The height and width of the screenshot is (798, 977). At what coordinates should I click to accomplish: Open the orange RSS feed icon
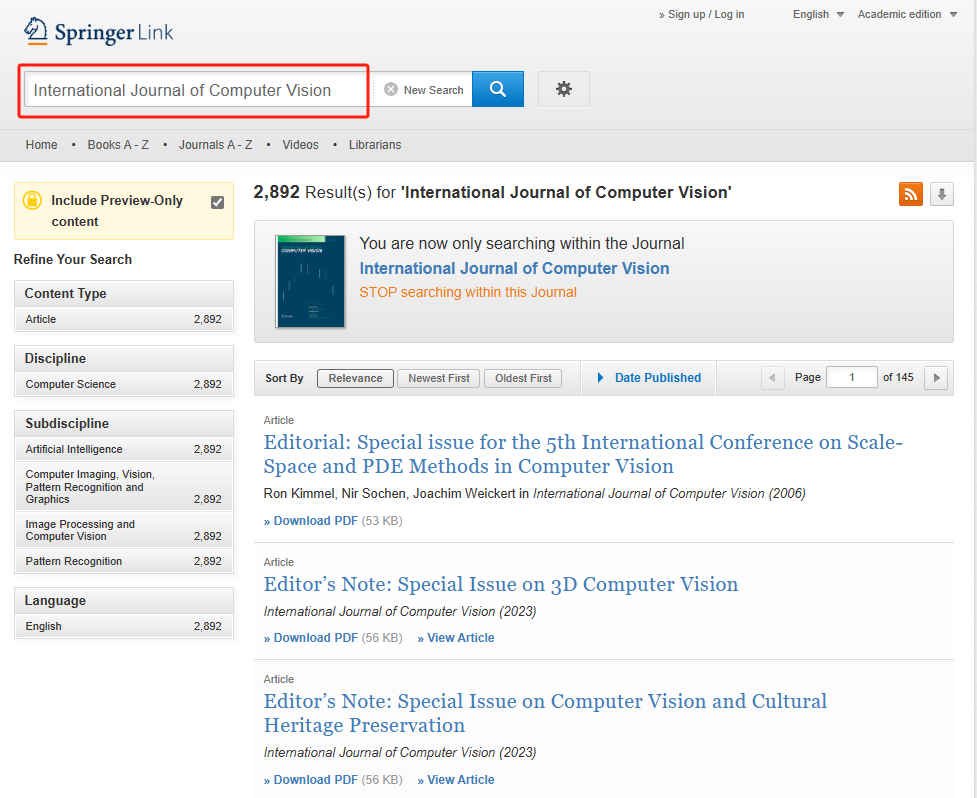click(910, 194)
